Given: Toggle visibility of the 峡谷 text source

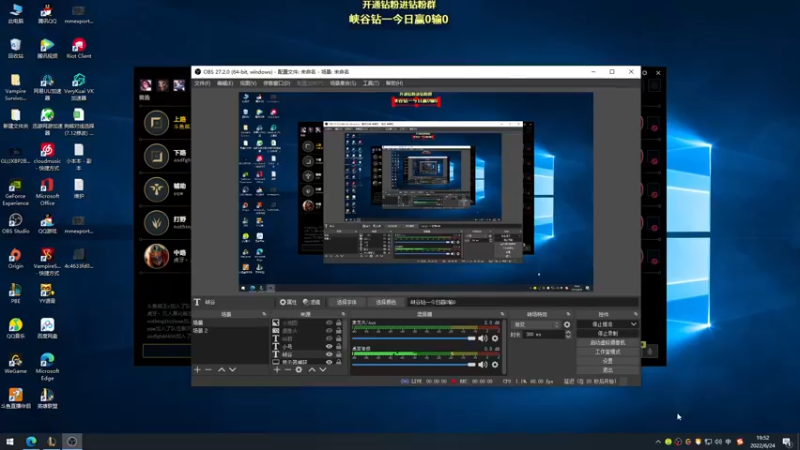Looking at the screenshot, I should pos(329,354).
